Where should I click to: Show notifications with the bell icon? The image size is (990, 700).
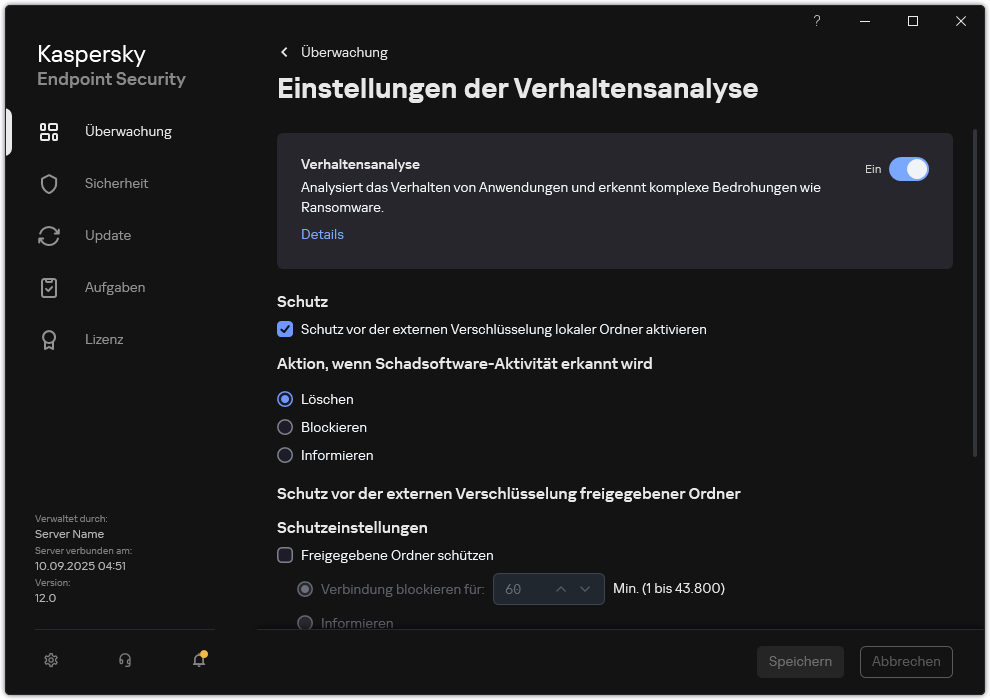(x=199, y=660)
